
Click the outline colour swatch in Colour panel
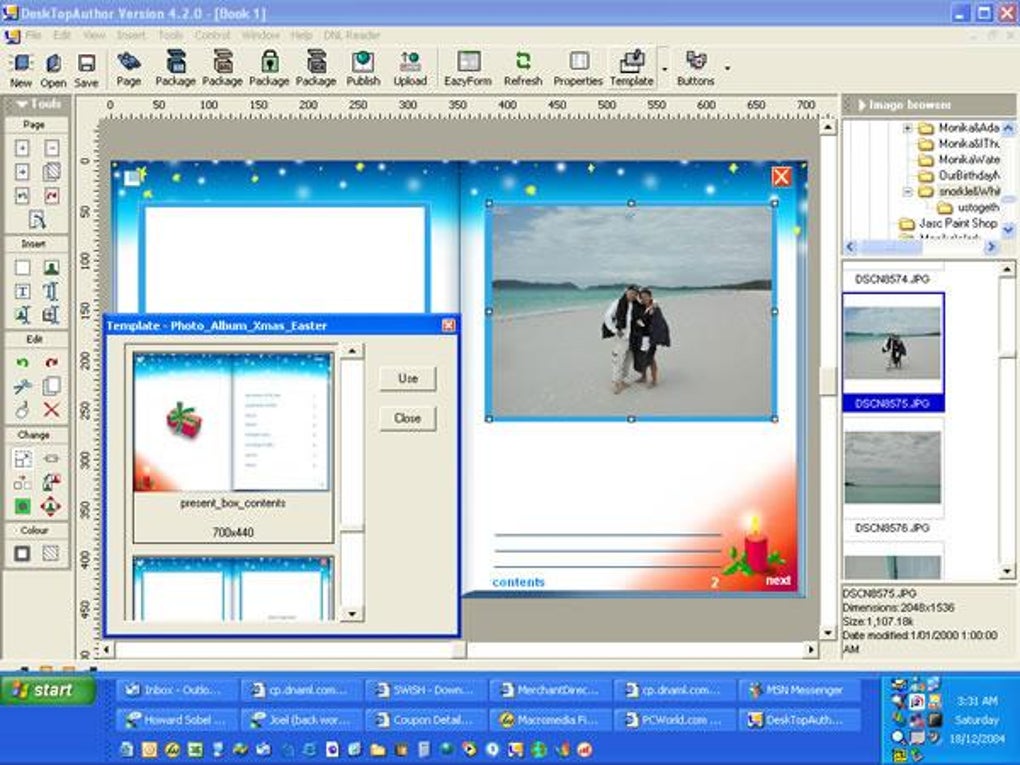coord(22,554)
